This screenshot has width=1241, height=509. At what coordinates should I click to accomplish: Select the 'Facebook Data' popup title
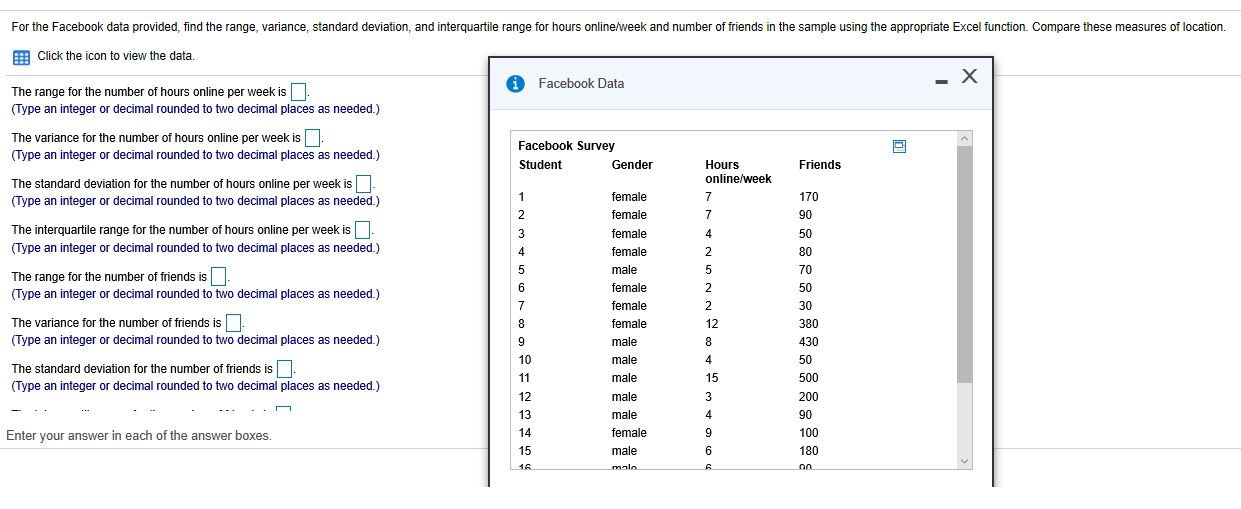coord(581,84)
